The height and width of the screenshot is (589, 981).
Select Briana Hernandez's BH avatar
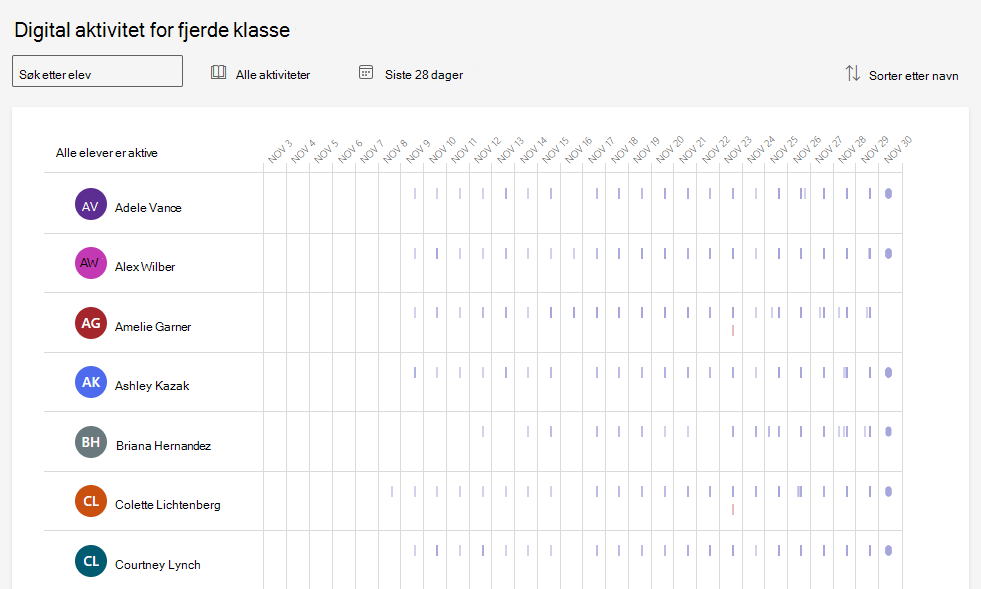pos(91,442)
